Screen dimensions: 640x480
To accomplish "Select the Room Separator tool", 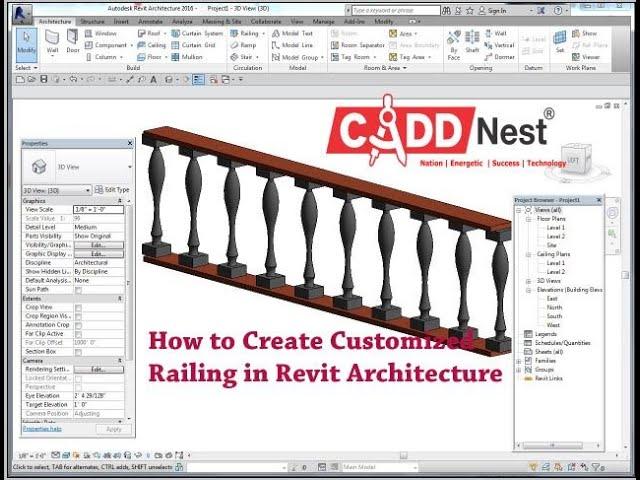I will [x=358, y=45].
